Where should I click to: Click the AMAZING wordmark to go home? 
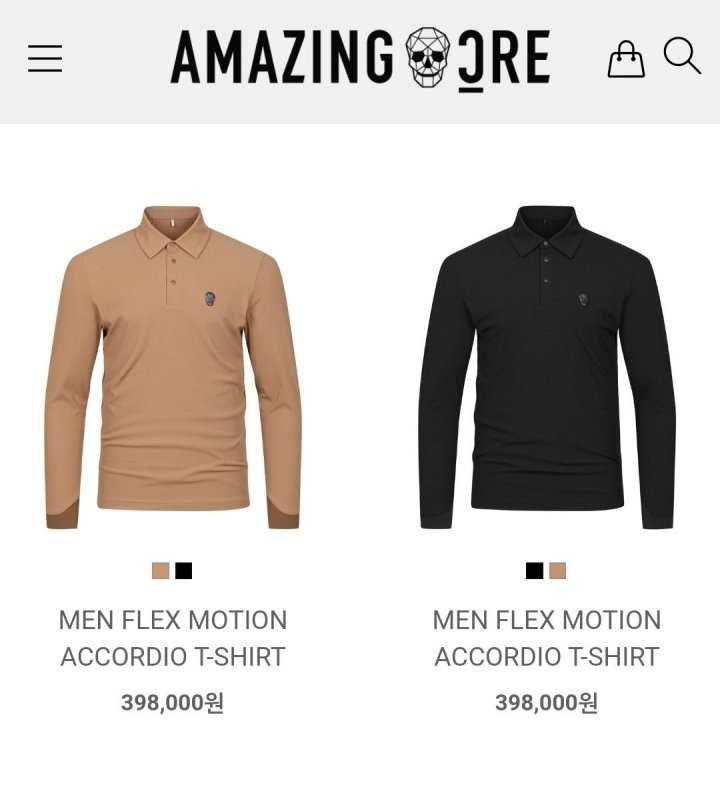point(282,56)
